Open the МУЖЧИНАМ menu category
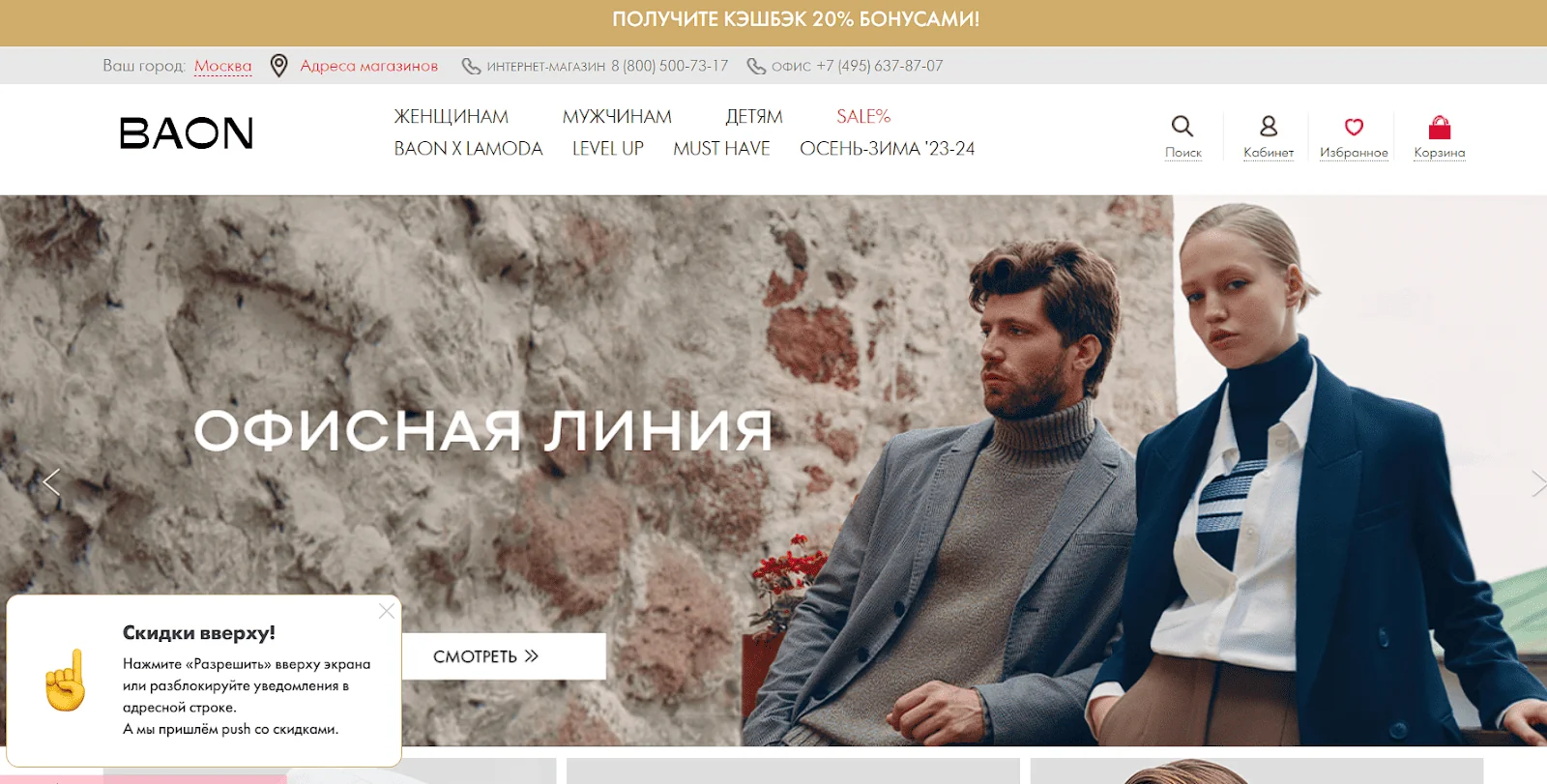This screenshot has width=1547, height=784. pos(617,116)
